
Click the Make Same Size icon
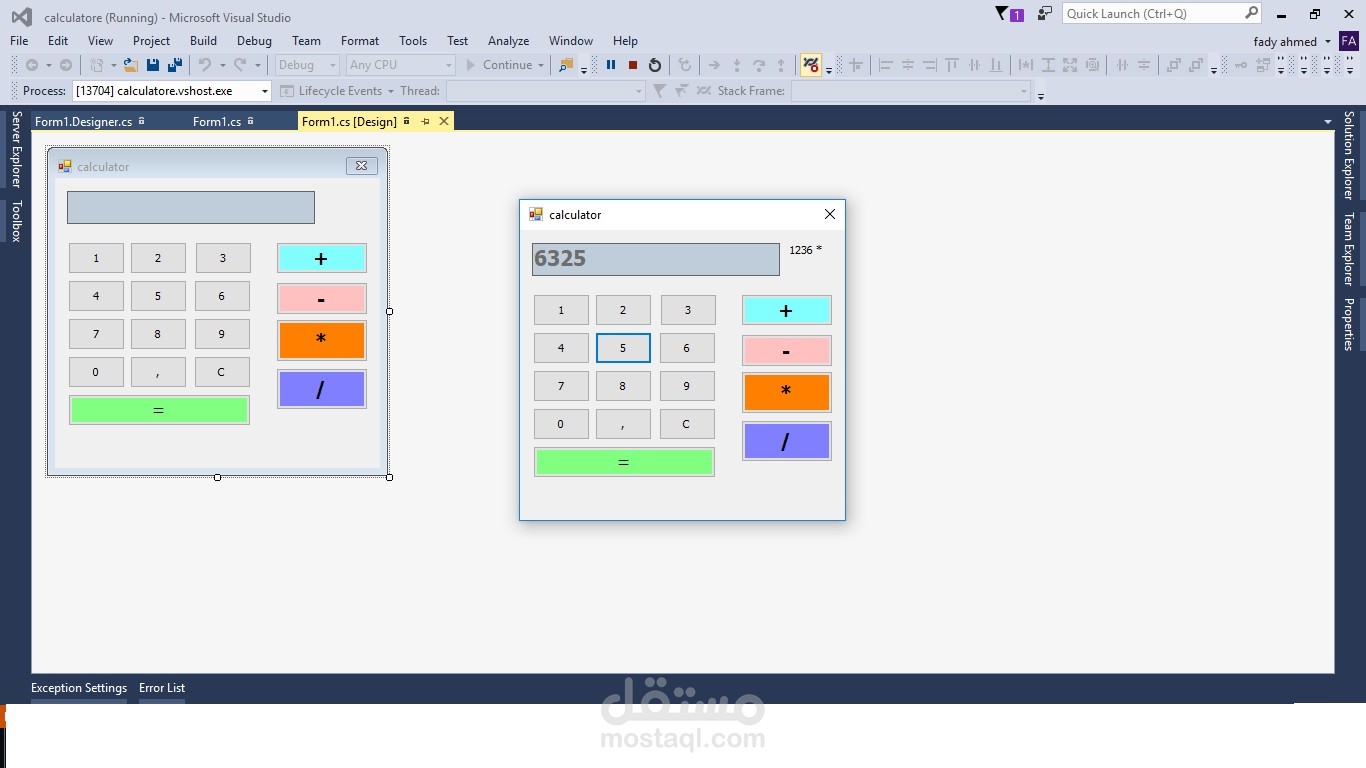pyautogui.click(x=1070, y=65)
